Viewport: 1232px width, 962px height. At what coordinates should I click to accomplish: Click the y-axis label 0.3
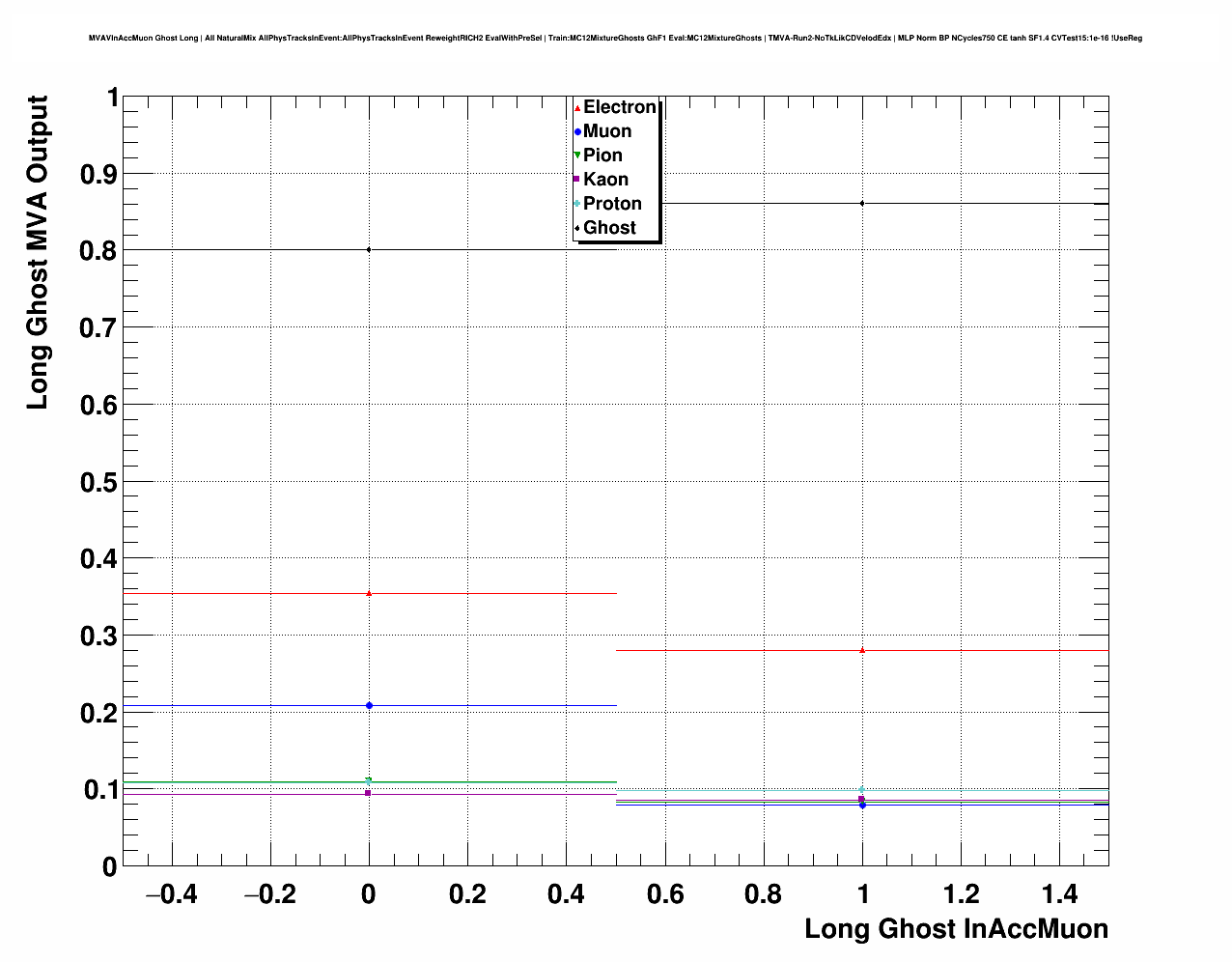98,637
